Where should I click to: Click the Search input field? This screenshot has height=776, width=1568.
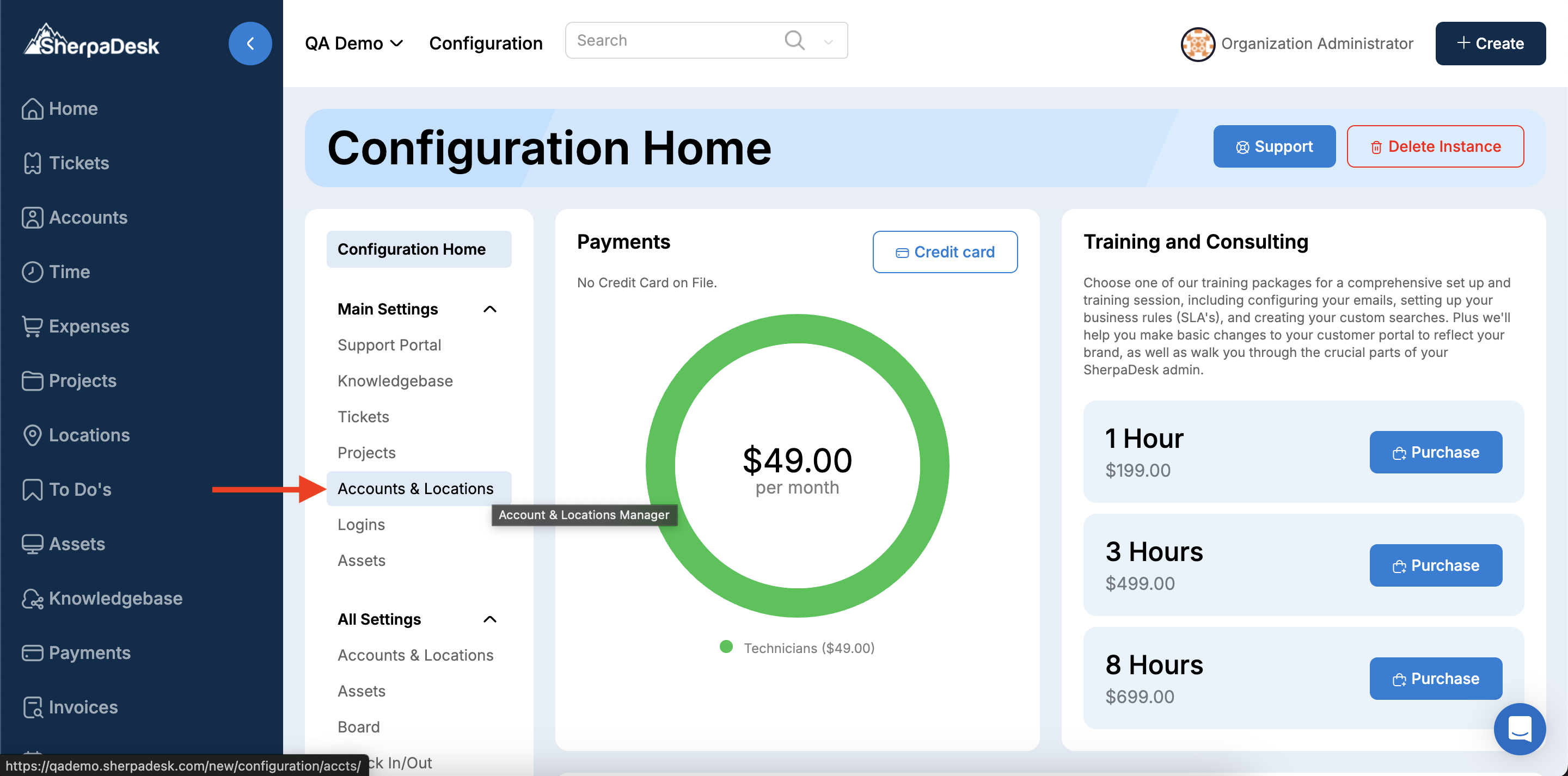(670, 41)
